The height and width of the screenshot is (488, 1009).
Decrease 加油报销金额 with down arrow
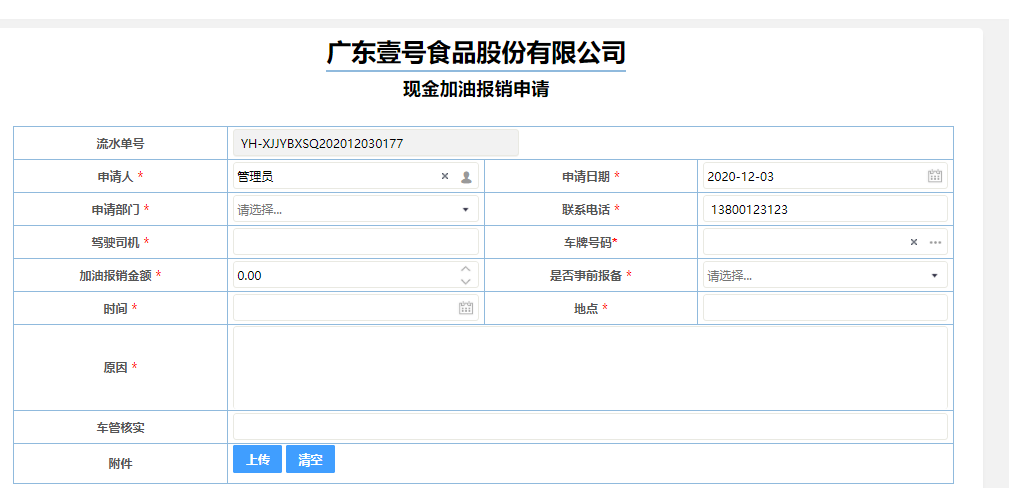(x=466, y=281)
